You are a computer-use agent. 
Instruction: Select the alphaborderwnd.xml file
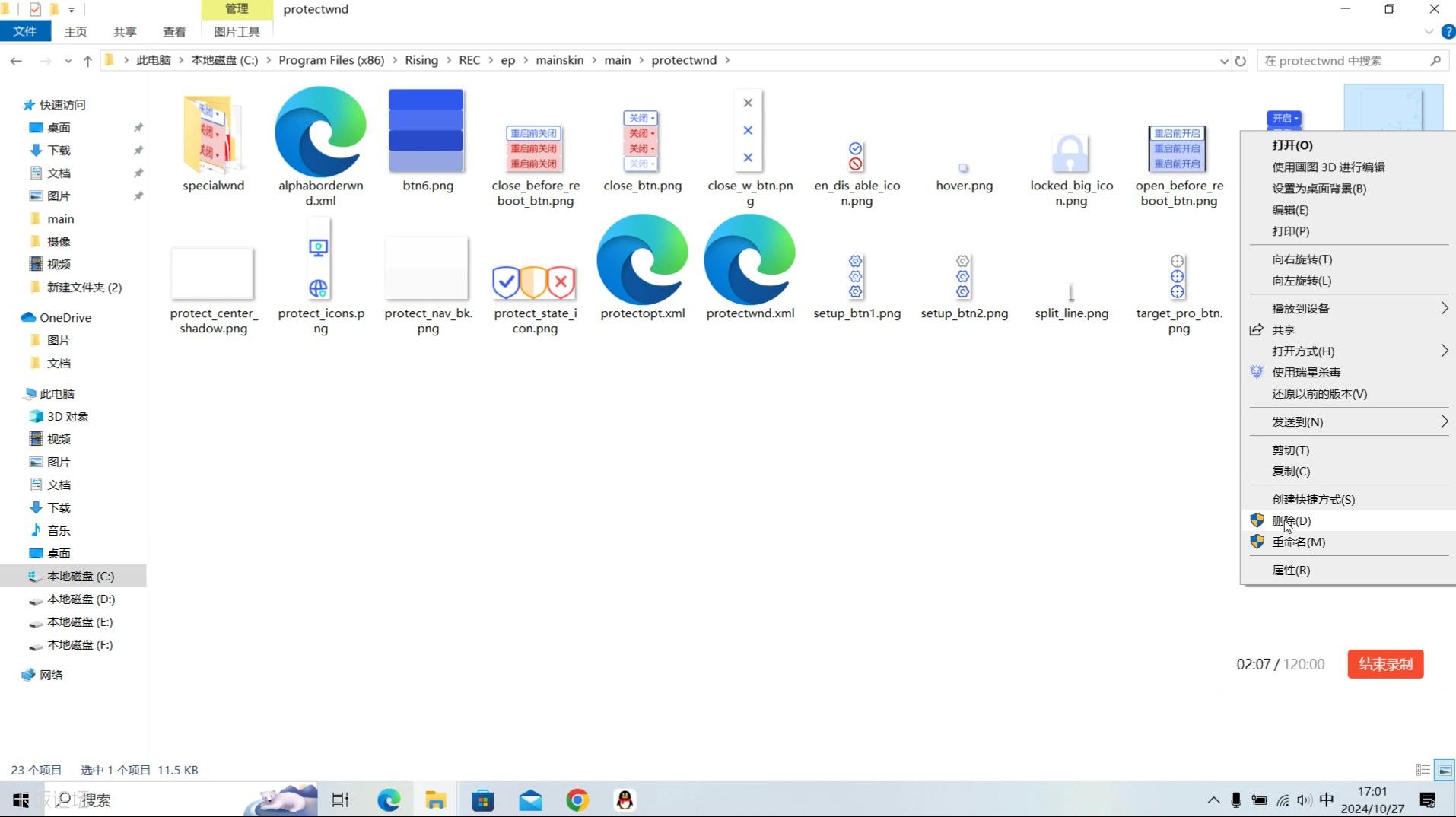pyautogui.click(x=320, y=146)
